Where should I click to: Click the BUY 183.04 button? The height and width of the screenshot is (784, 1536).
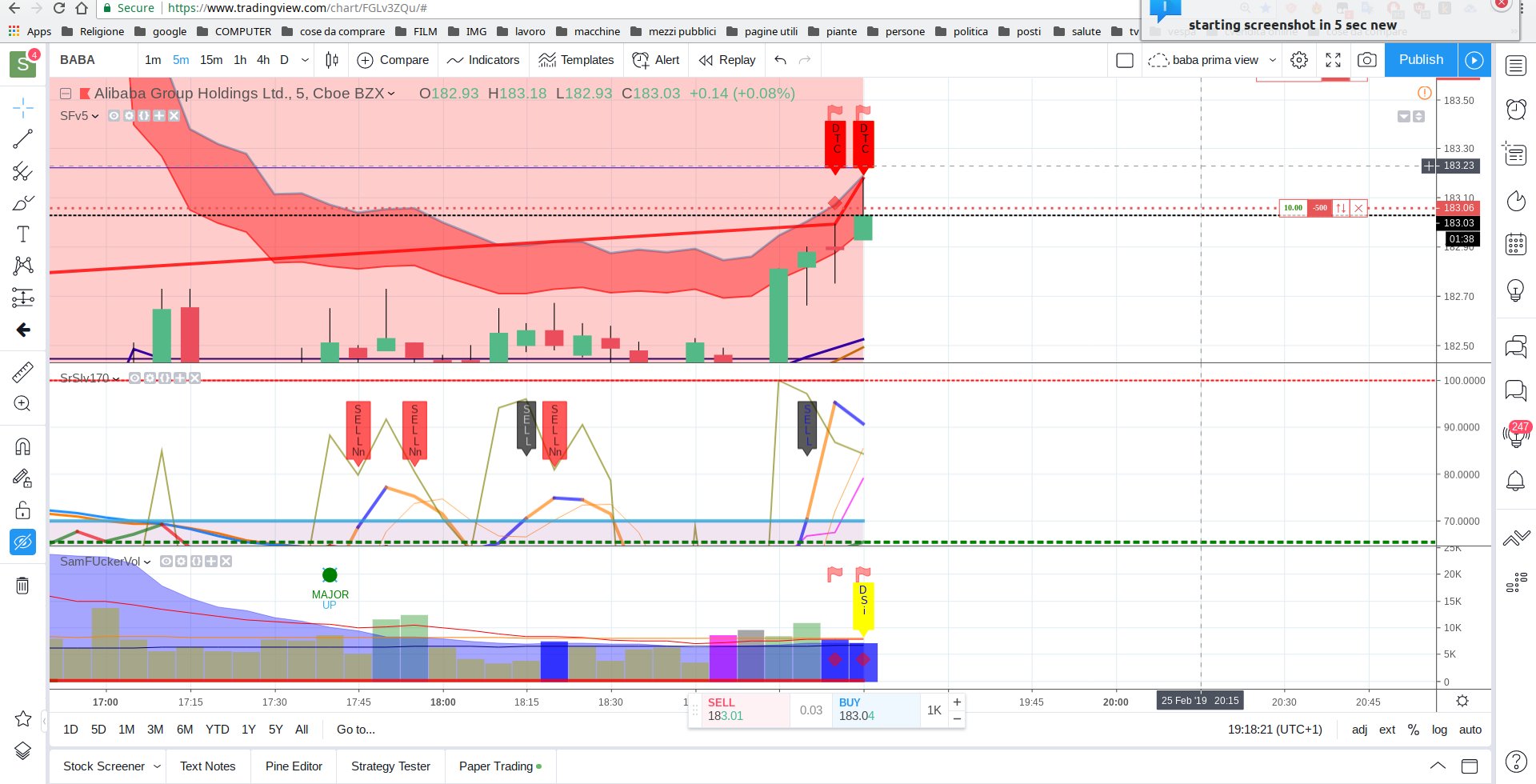pyautogui.click(x=875, y=710)
